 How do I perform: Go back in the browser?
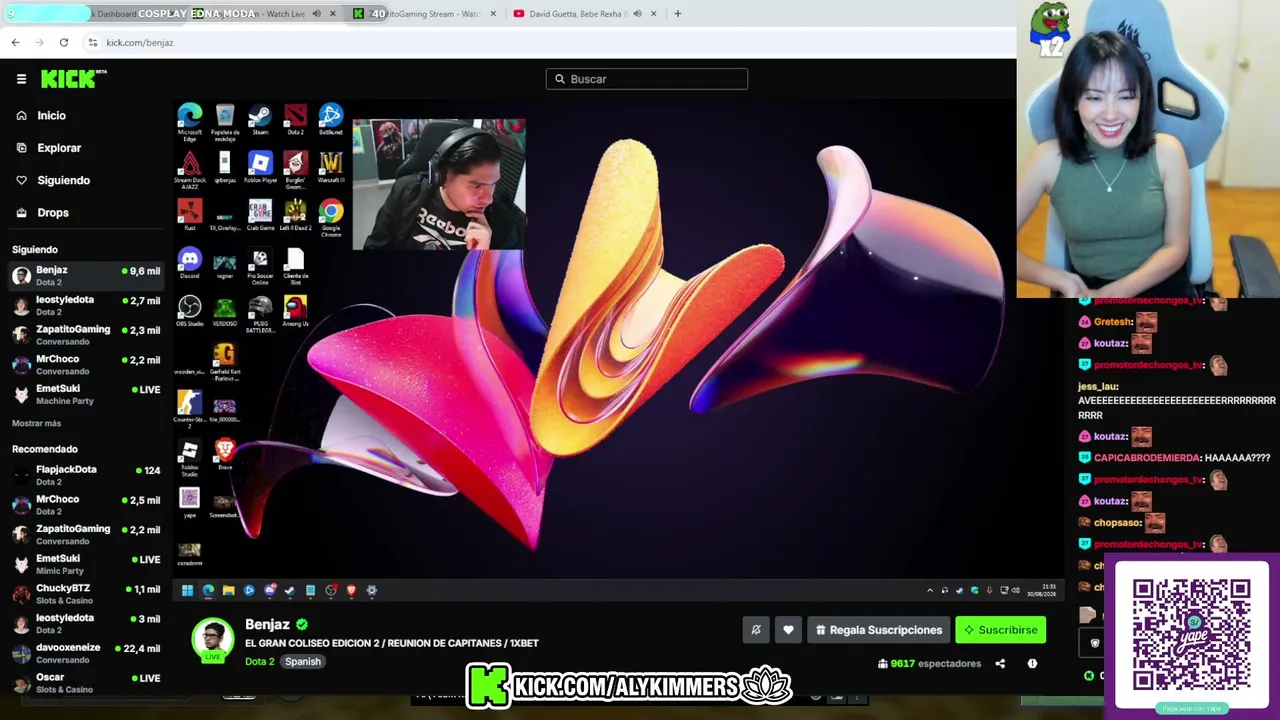point(15,42)
